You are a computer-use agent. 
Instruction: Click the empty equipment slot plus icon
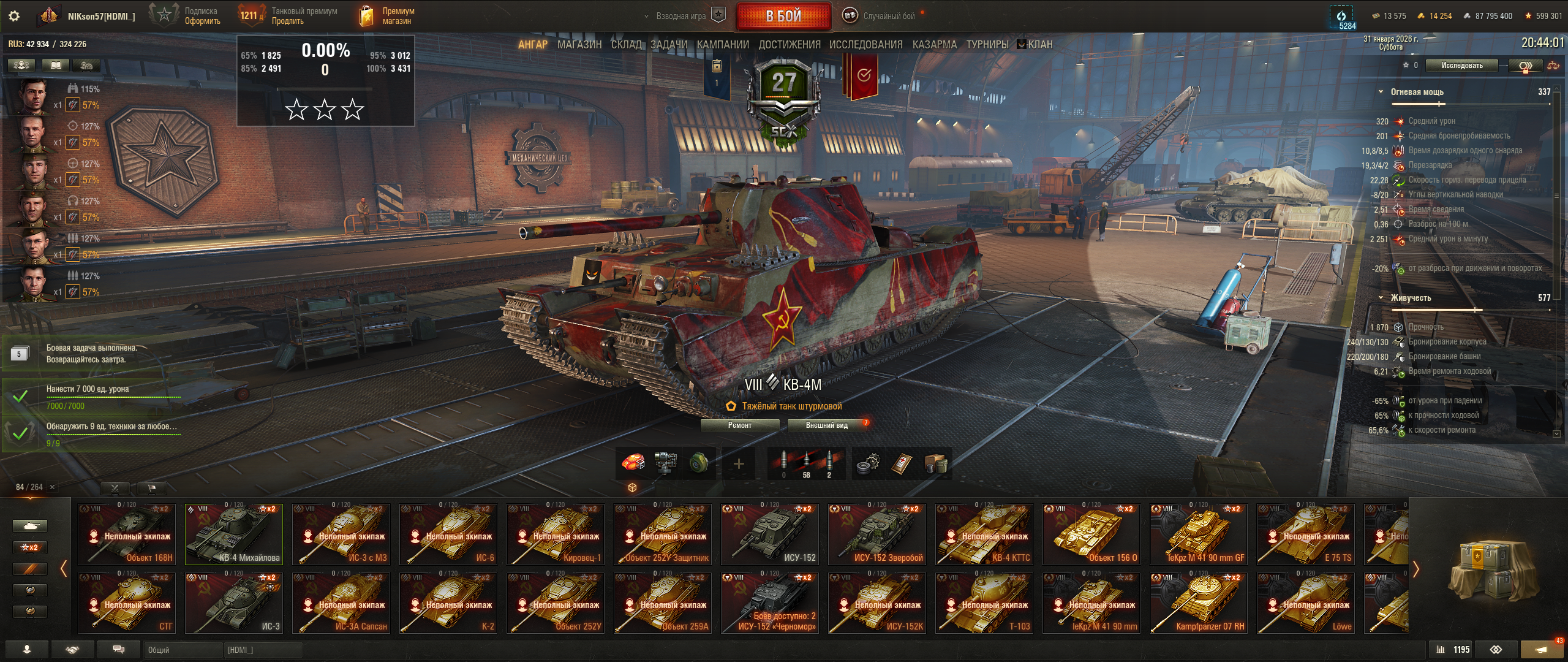pos(739,464)
